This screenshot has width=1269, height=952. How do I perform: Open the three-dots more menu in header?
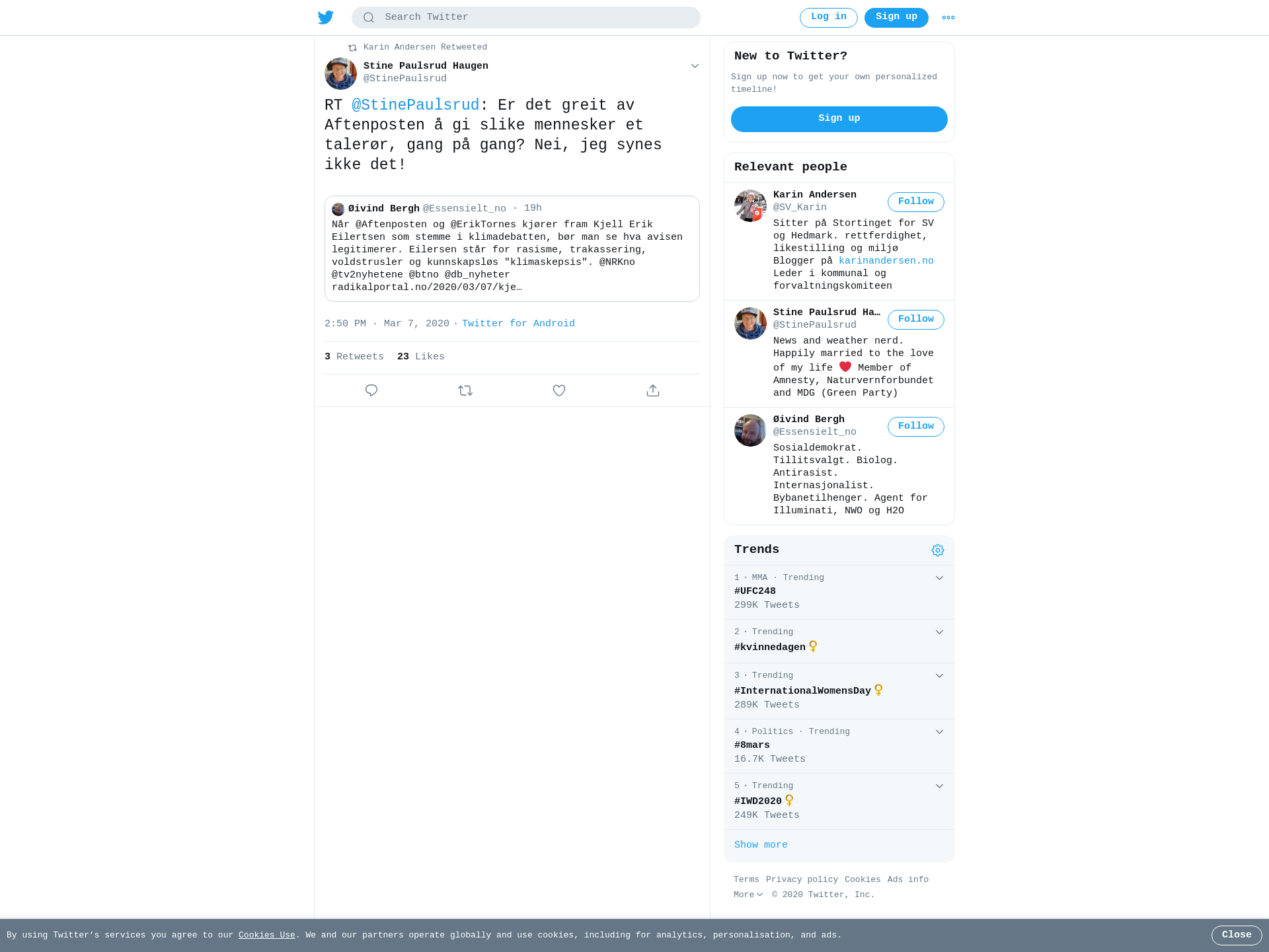pos(948,18)
